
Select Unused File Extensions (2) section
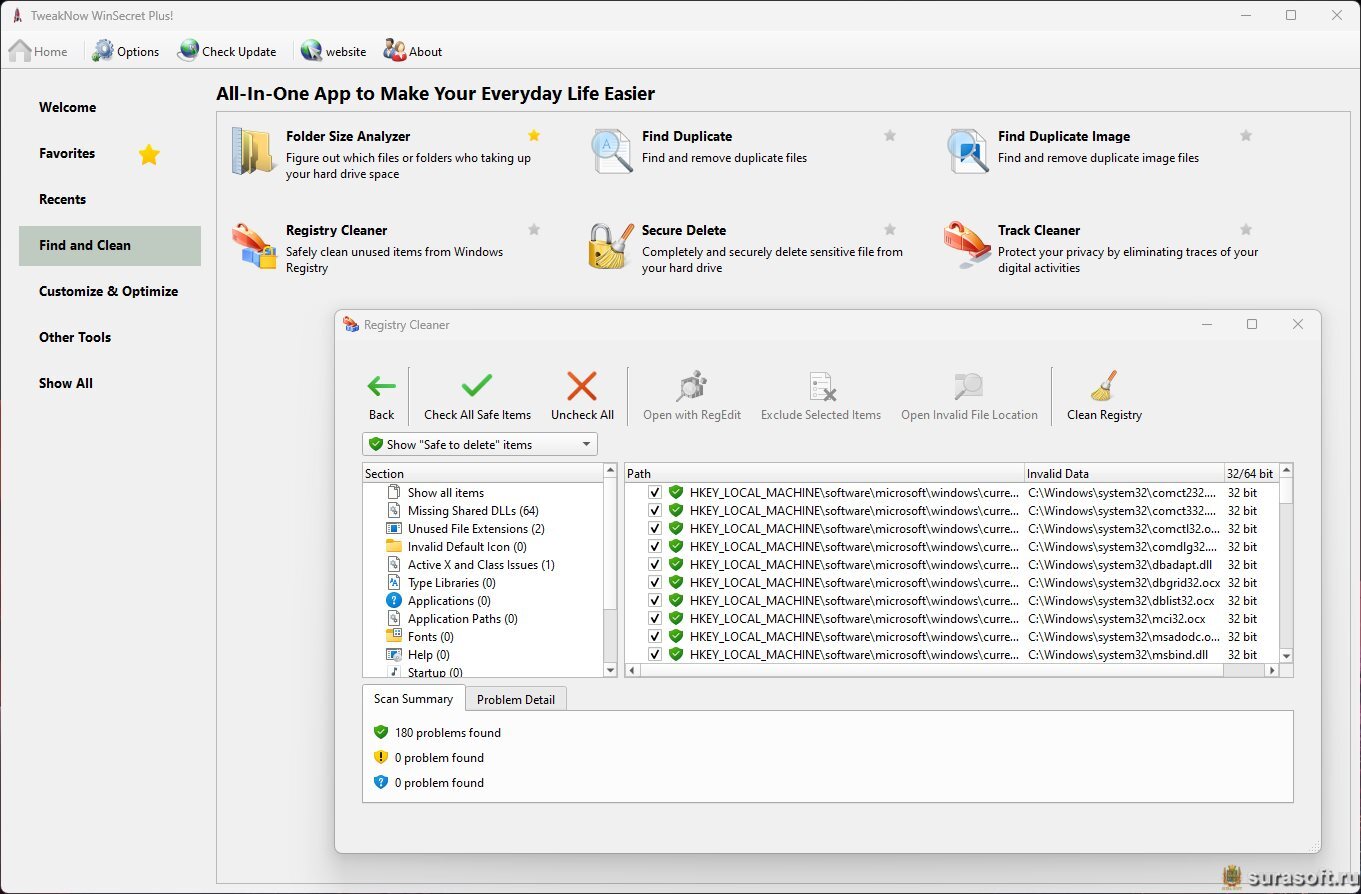[476, 528]
